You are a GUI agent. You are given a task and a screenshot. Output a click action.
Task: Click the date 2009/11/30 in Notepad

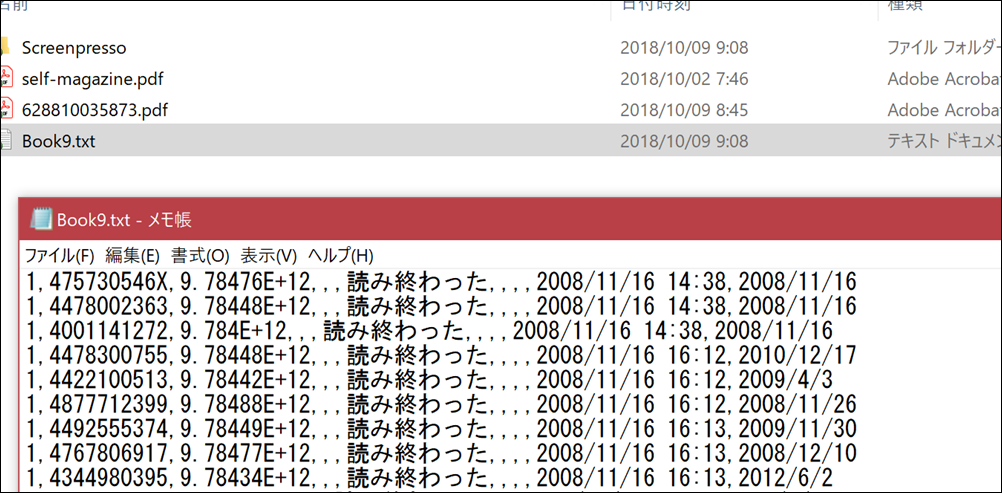point(797,428)
